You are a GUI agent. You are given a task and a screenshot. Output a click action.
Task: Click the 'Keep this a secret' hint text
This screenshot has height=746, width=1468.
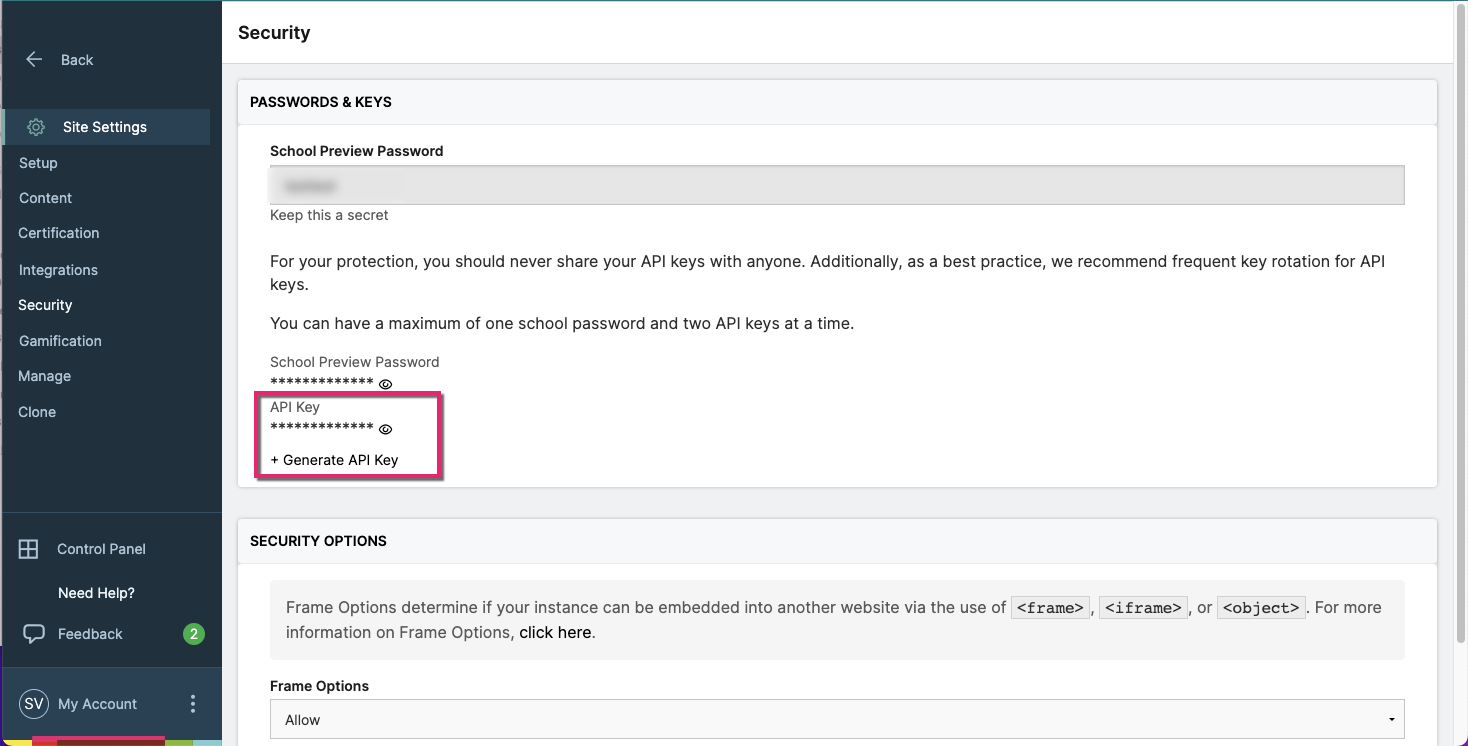click(329, 215)
